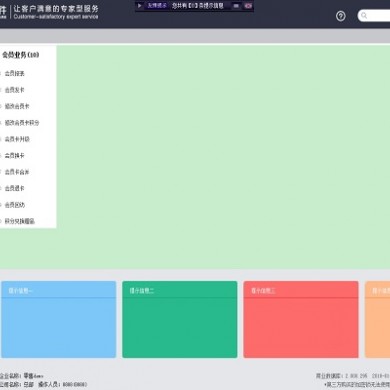390x390 pixels.
Task: Open the blue 提示信息一 card
Action: pyautogui.click(x=59, y=319)
